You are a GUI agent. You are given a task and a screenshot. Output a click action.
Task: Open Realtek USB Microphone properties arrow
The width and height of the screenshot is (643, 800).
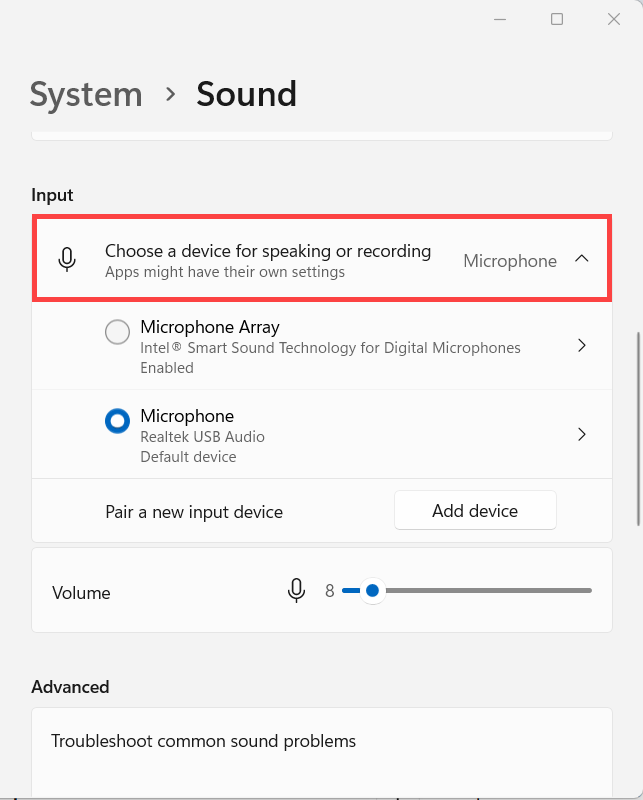(582, 435)
